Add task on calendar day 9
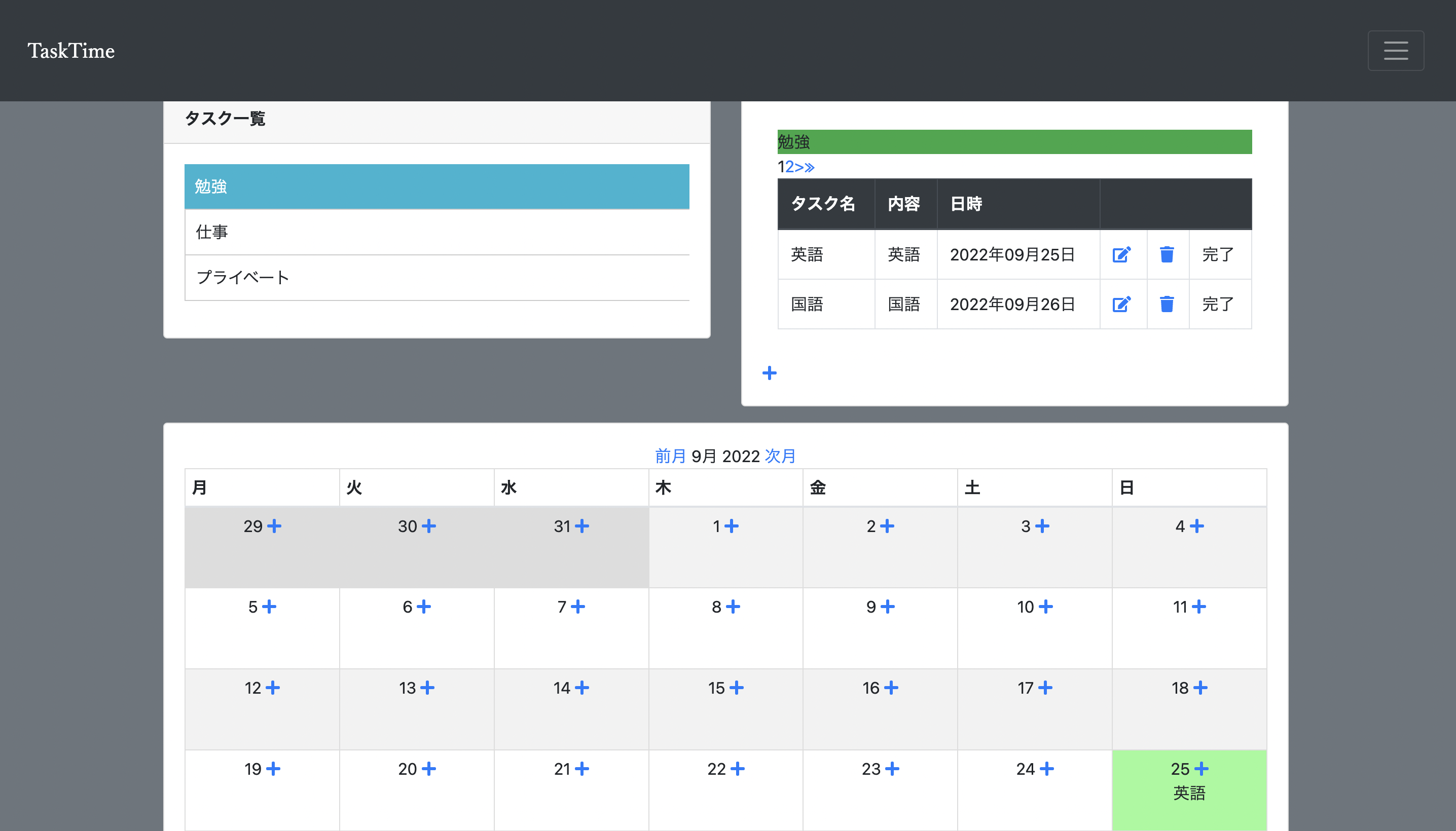Image resolution: width=1456 pixels, height=831 pixels. [887, 606]
